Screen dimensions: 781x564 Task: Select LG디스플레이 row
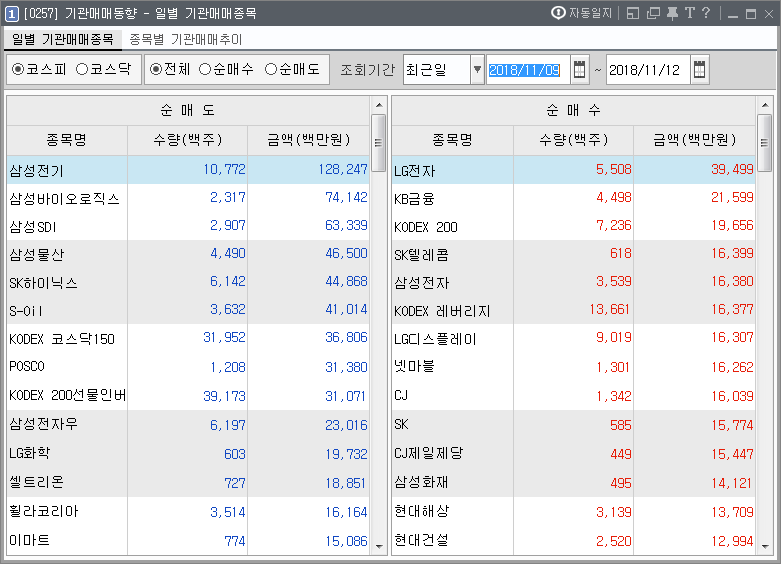574,338
